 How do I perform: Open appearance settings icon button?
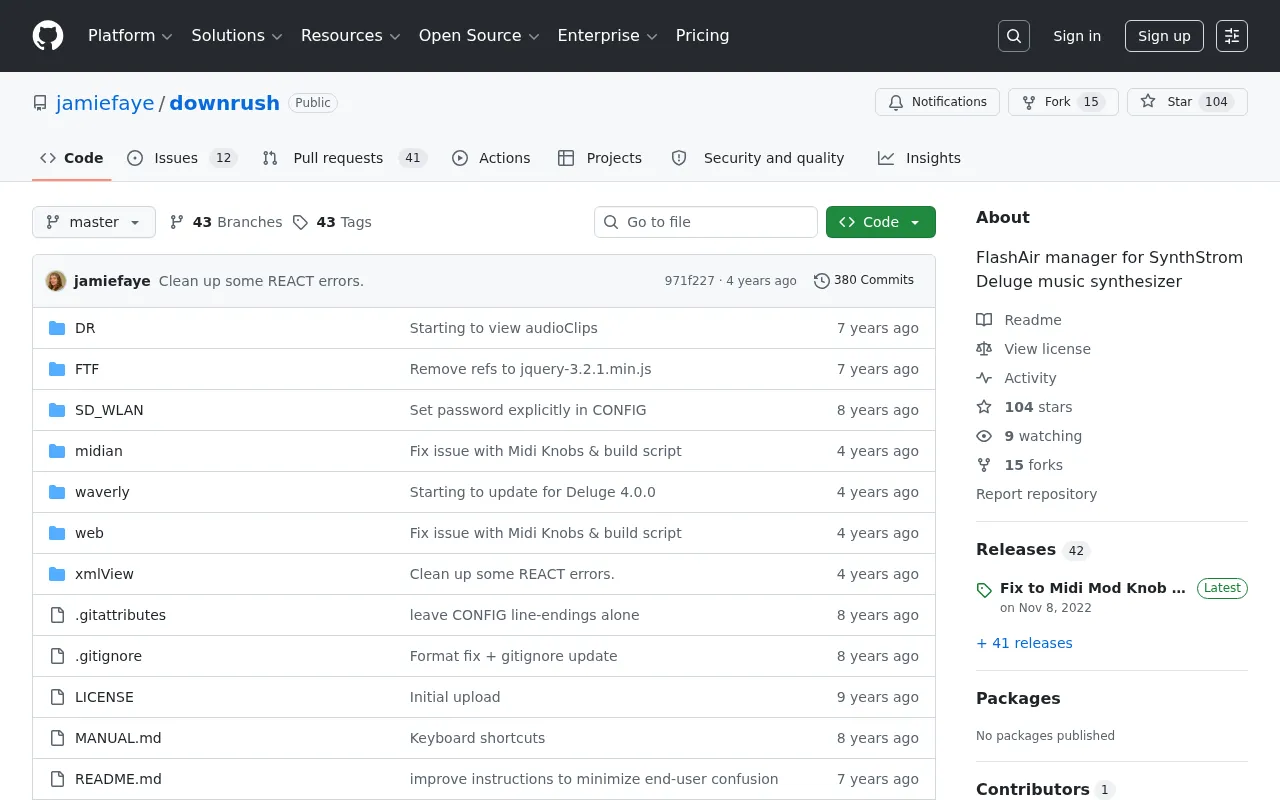tap(1232, 36)
